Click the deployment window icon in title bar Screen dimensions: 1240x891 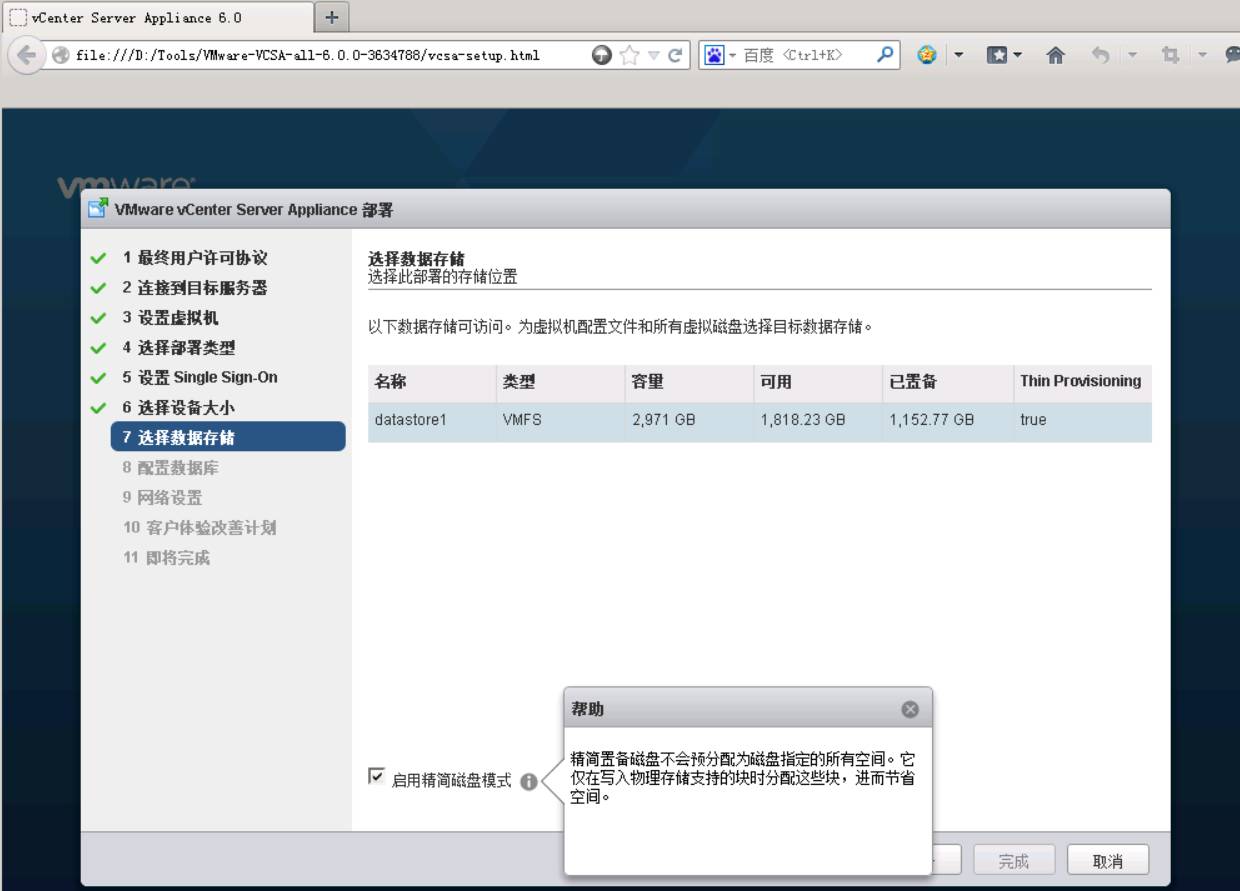tap(98, 209)
